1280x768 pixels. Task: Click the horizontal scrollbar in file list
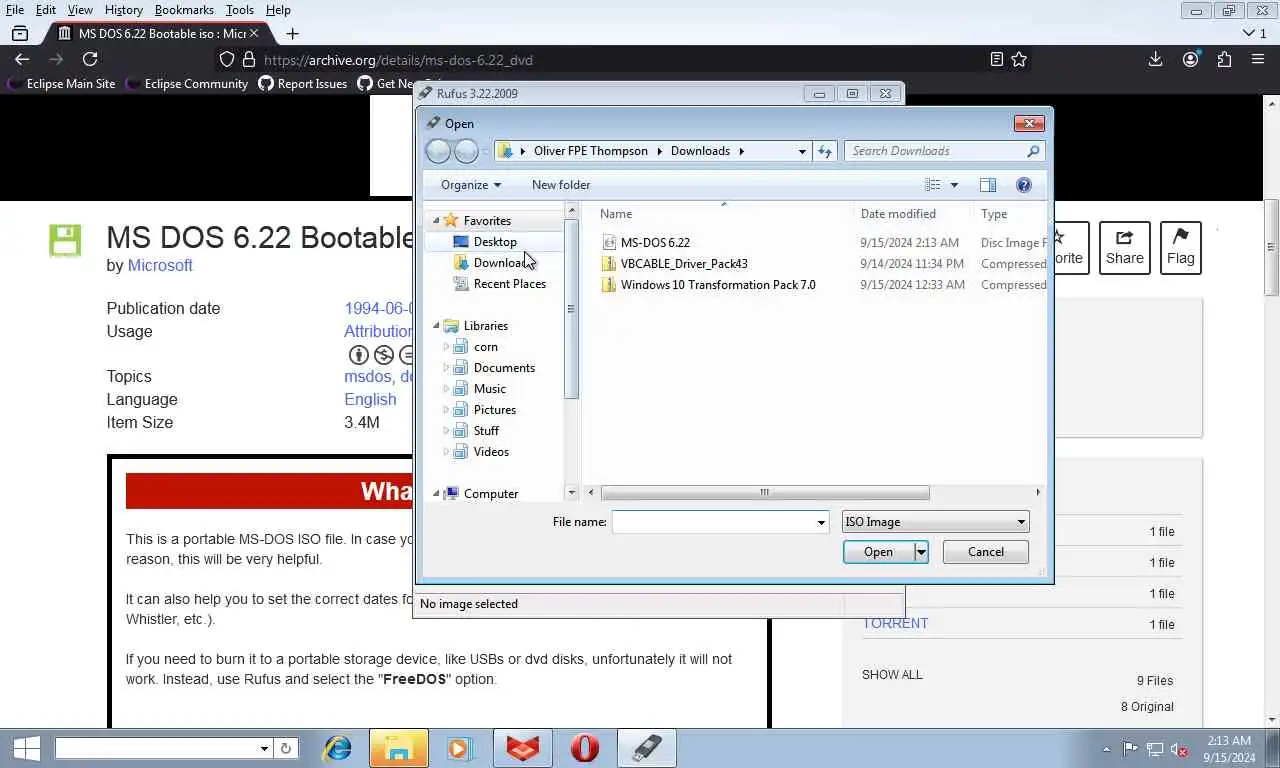tap(765, 492)
